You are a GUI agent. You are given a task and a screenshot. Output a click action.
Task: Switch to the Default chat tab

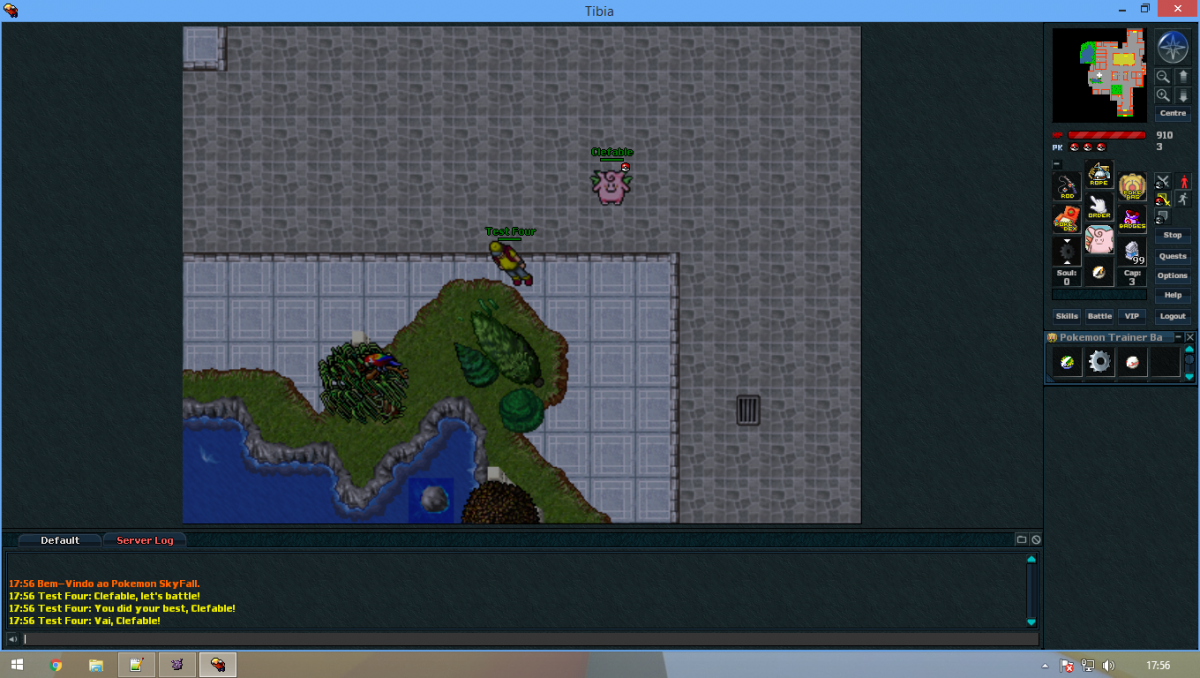click(60, 540)
